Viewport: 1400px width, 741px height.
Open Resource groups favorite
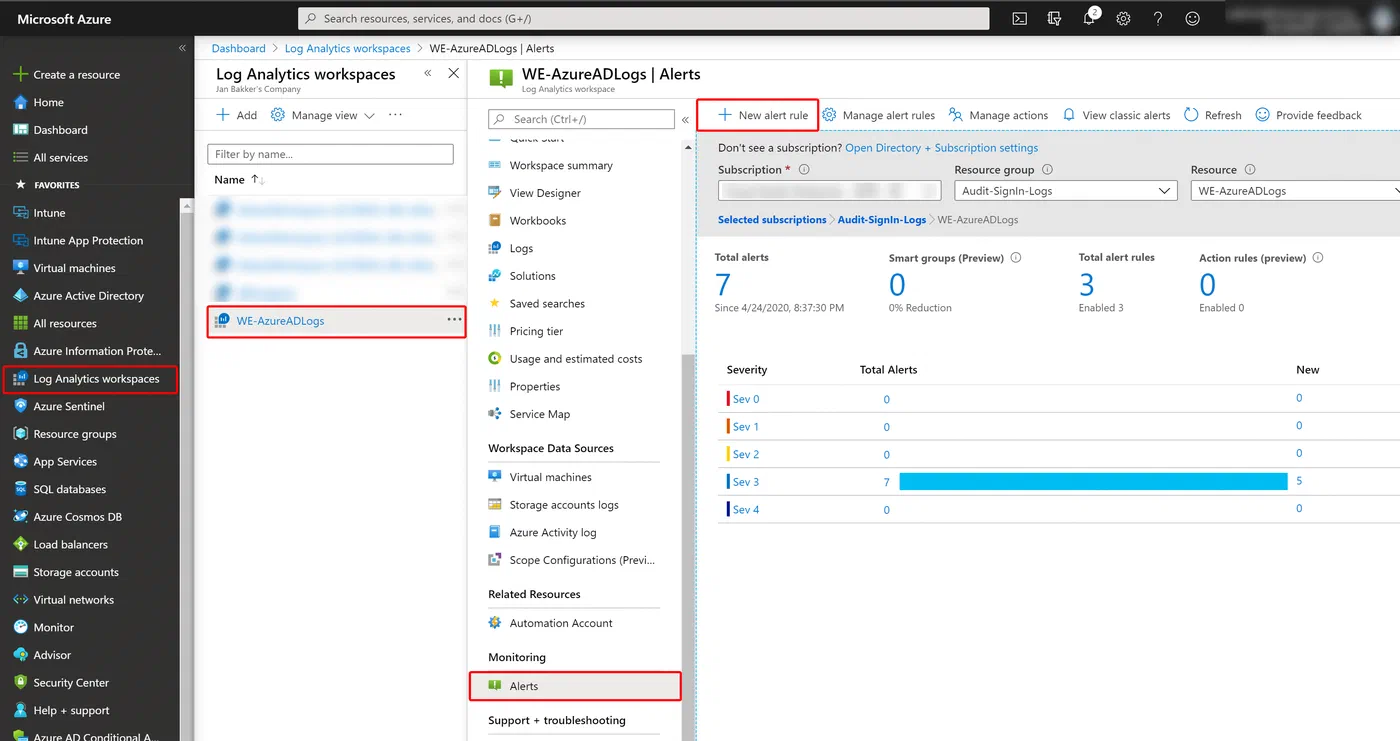click(x=74, y=434)
